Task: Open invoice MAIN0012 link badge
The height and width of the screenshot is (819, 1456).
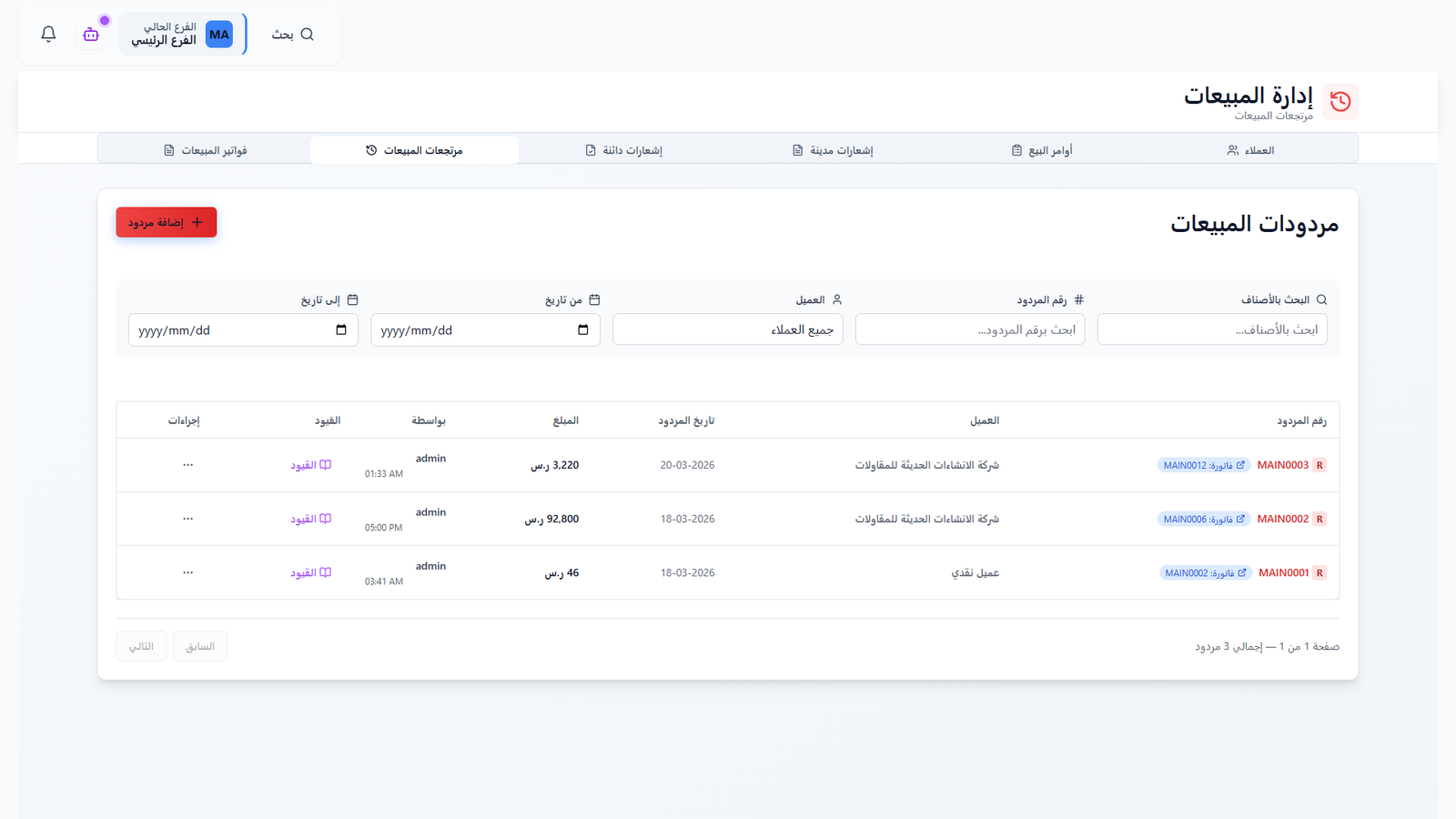Action: (x=1203, y=465)
